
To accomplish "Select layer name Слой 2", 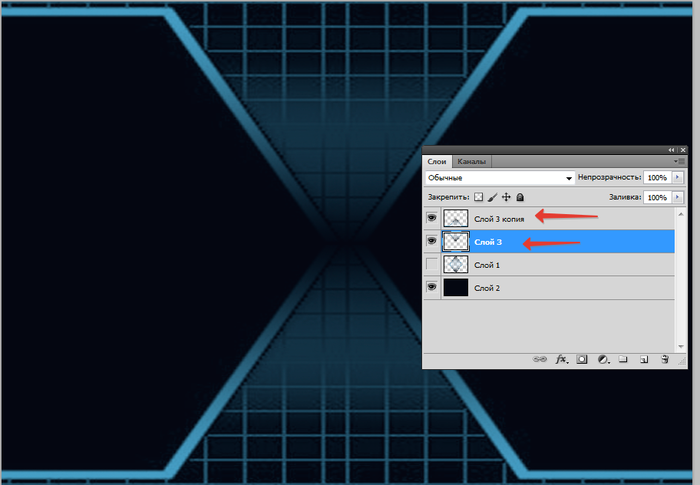I will [x=487, y=288].
